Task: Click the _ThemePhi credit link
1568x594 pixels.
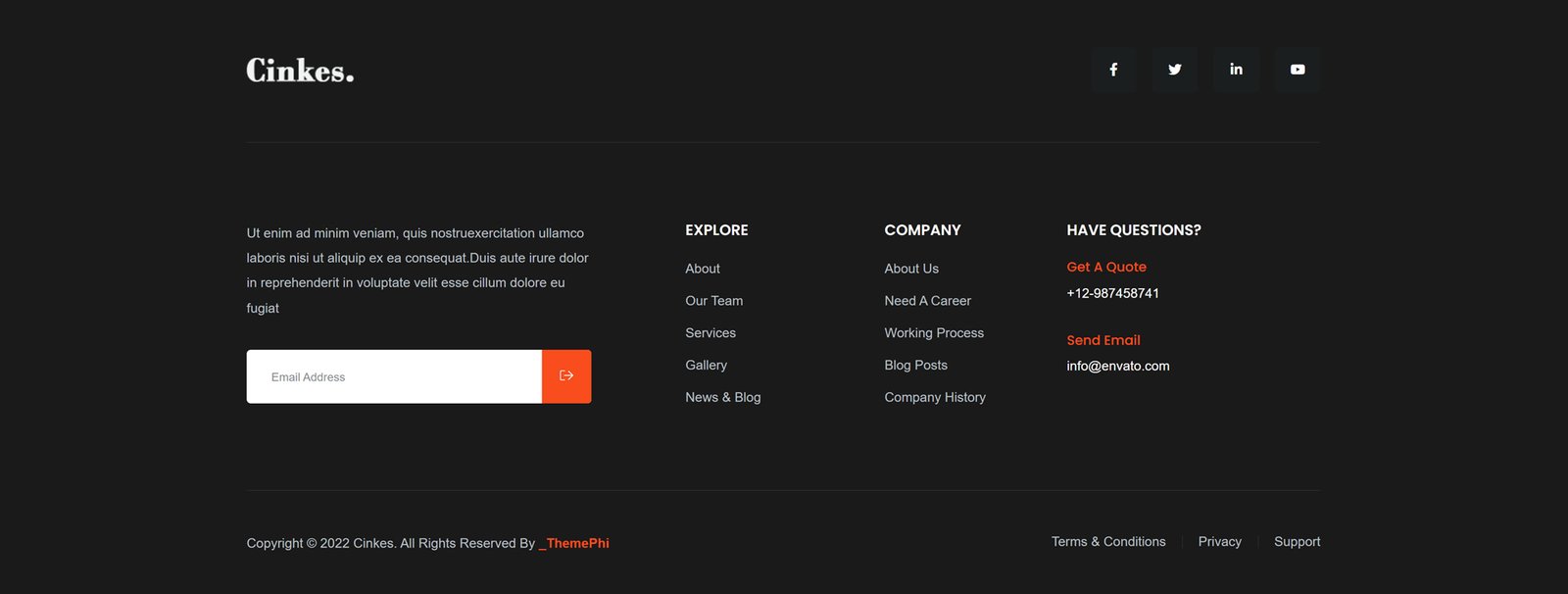Action: (574, 543)
